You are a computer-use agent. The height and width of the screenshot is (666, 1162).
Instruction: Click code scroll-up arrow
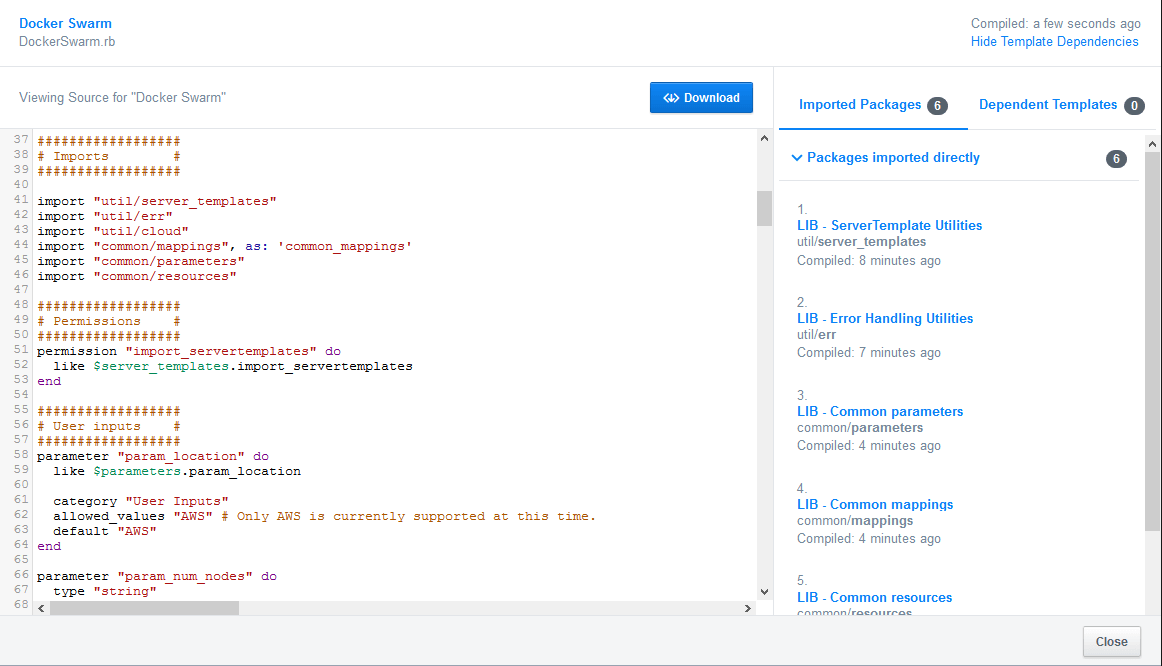pyautogui.click(x=764, y=139)
